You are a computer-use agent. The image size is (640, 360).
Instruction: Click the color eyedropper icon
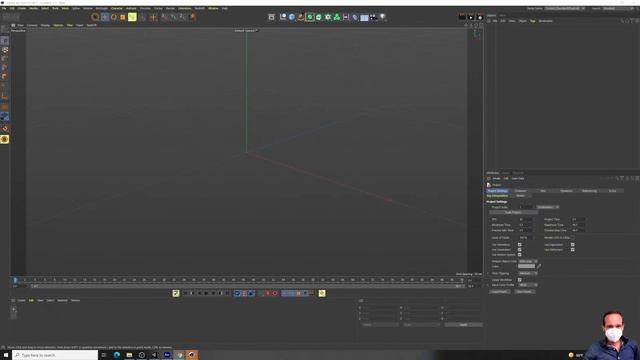(539, 266)
